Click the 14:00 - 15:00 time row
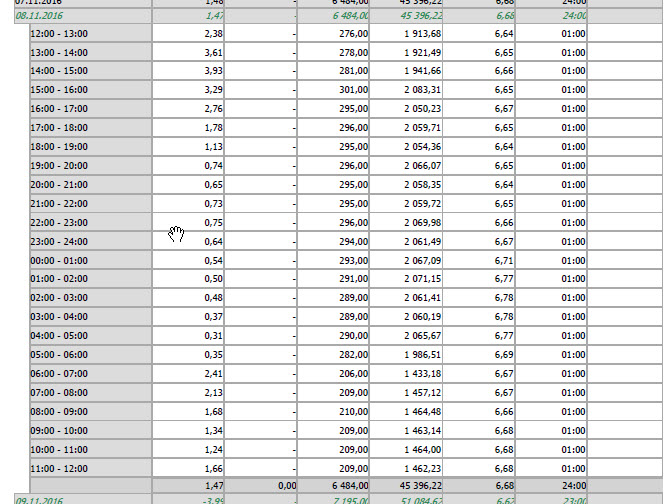The height and width of the screenshot is (504, 668). coord(346,71)
